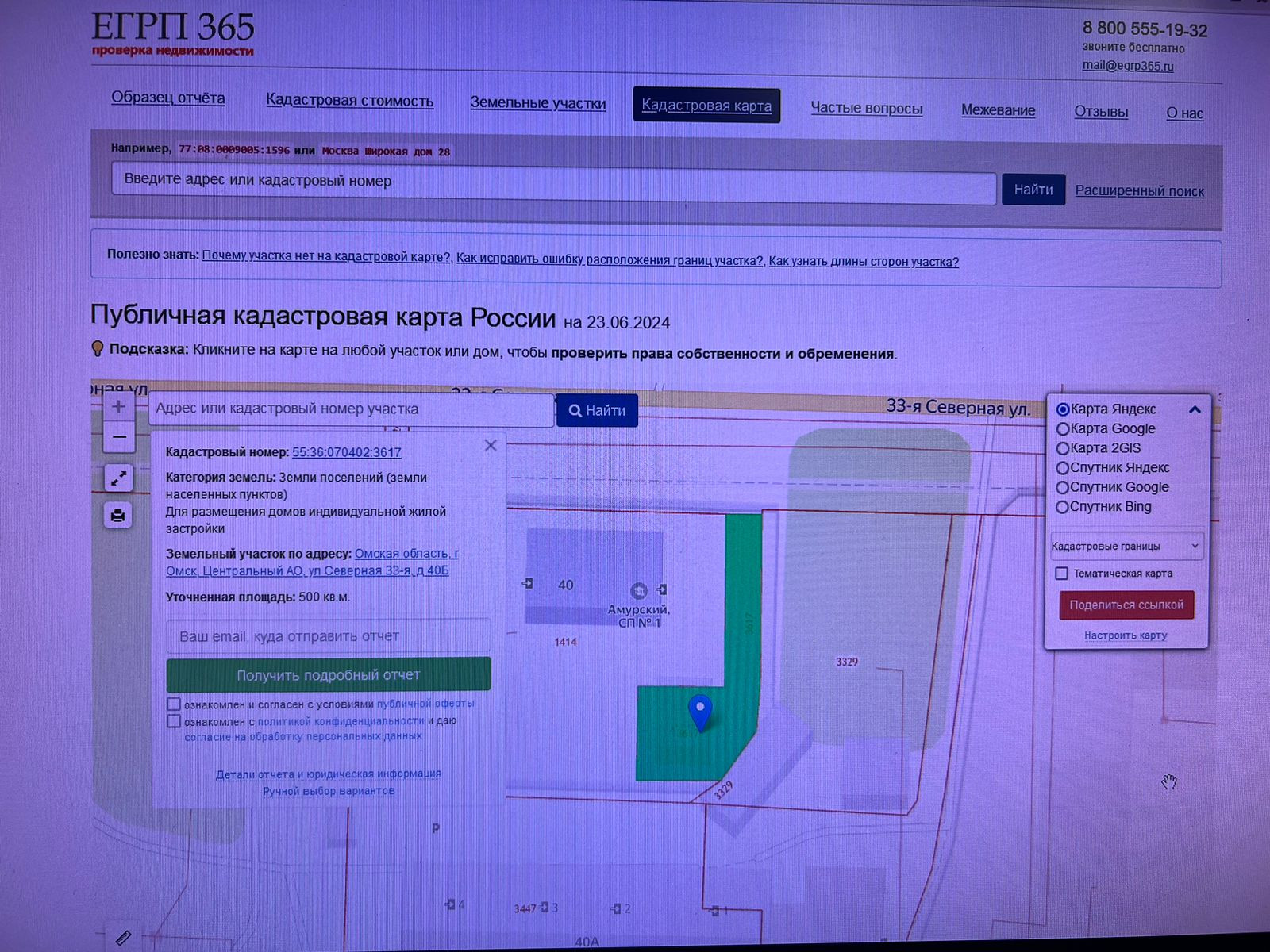The width and height of the screenshot is (1270, 952).
Task: Zoom in on the cadastral map
Action: coord(118,407)
